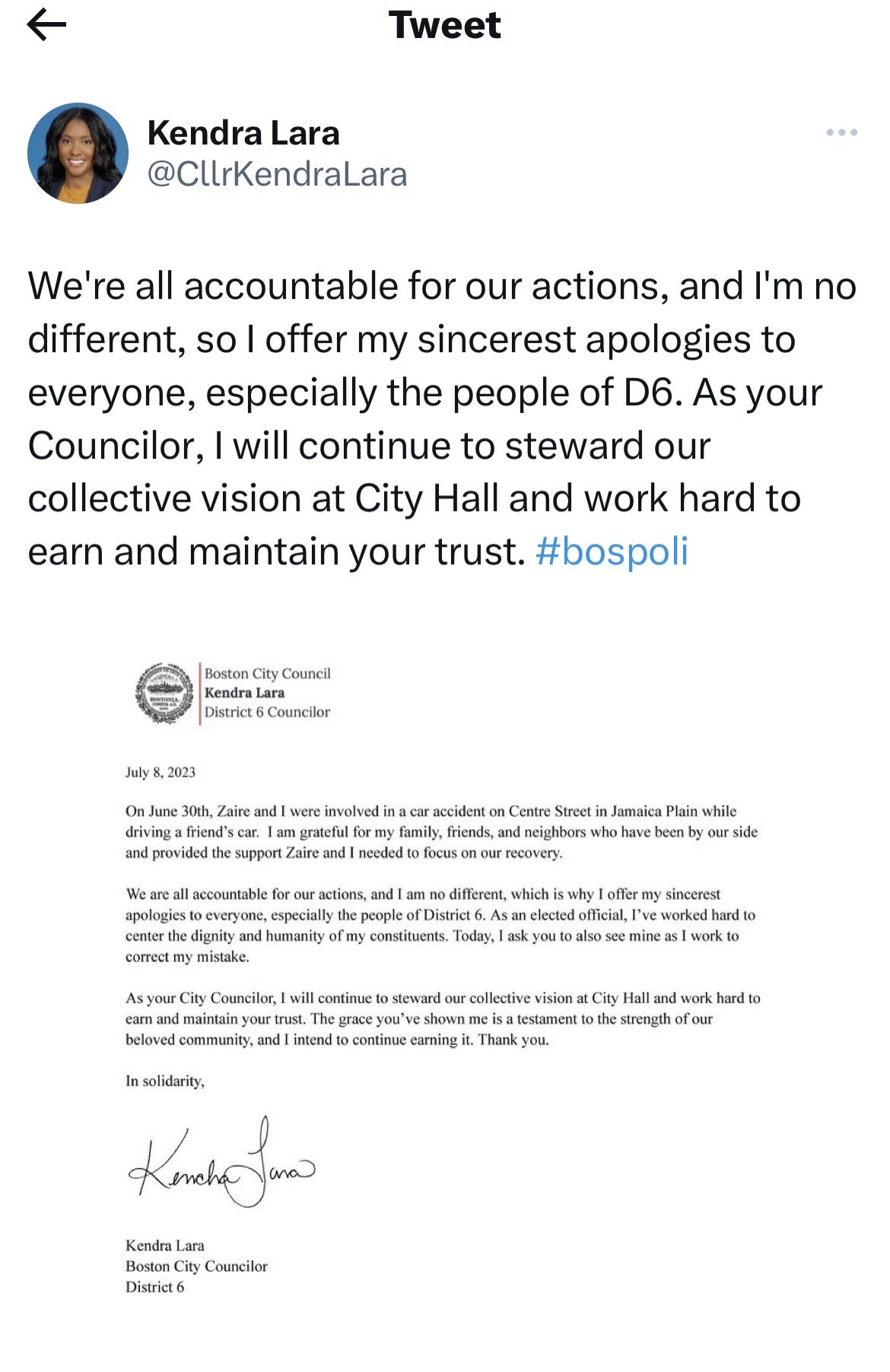This screenshot has height=1372, width=890.
Task: Follow the #bospoli hashtag link
Action: pos(612,551)
